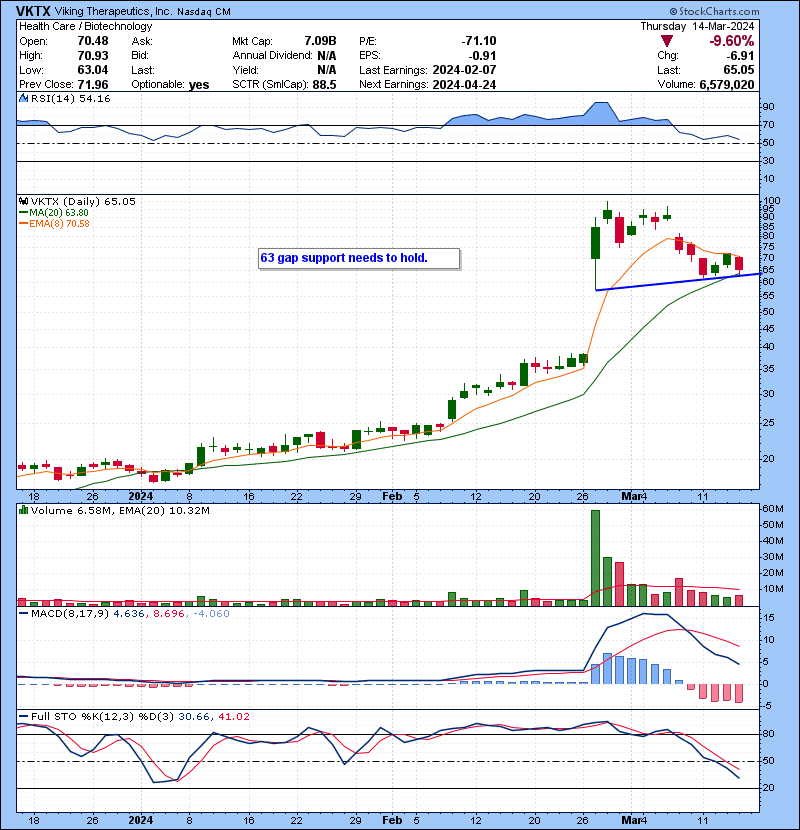800x830 pixels.
Task: Click the Bid: label
Action: click(140, 56)
